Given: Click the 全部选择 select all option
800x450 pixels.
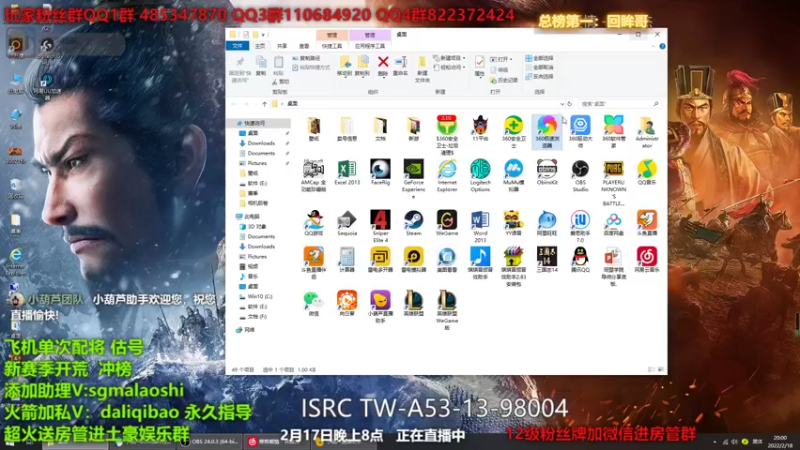Looking at the screenshot, I should (539, 58).
